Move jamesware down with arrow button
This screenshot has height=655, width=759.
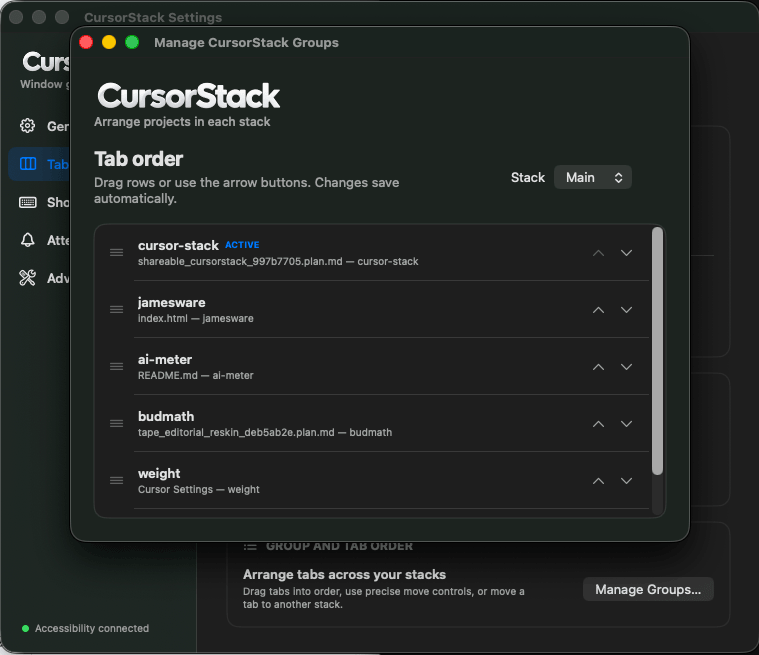click(x=626, y=310)
